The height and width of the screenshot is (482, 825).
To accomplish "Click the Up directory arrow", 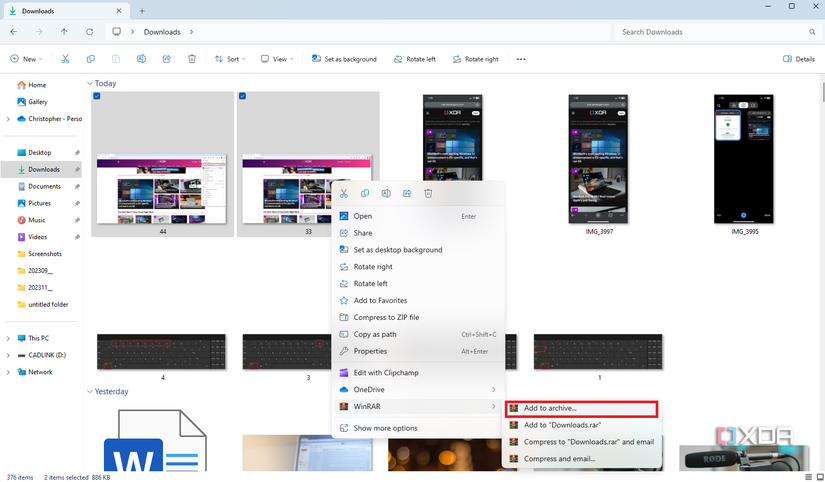I will point(64,32).
